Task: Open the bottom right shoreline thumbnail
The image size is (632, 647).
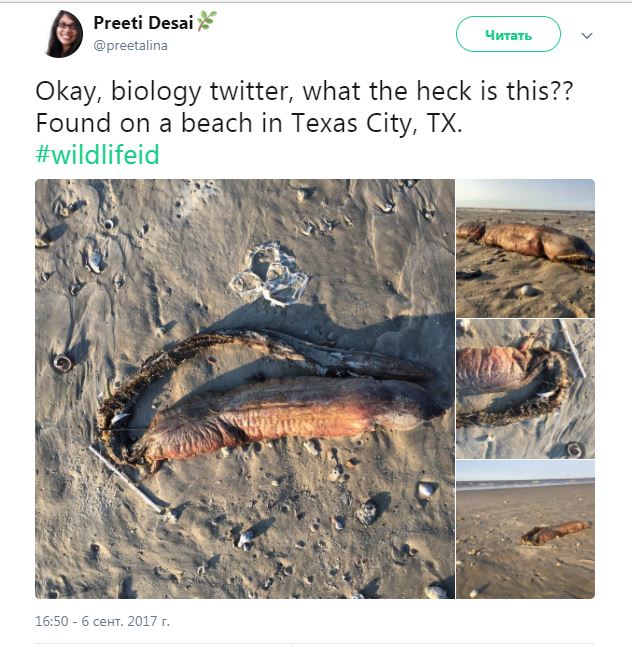Action: tap(525, 529)
